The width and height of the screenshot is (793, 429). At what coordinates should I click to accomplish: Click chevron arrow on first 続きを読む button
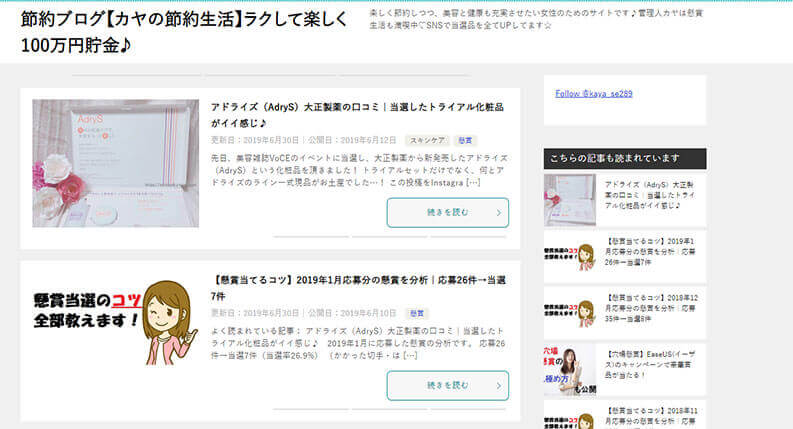point(499,213)
